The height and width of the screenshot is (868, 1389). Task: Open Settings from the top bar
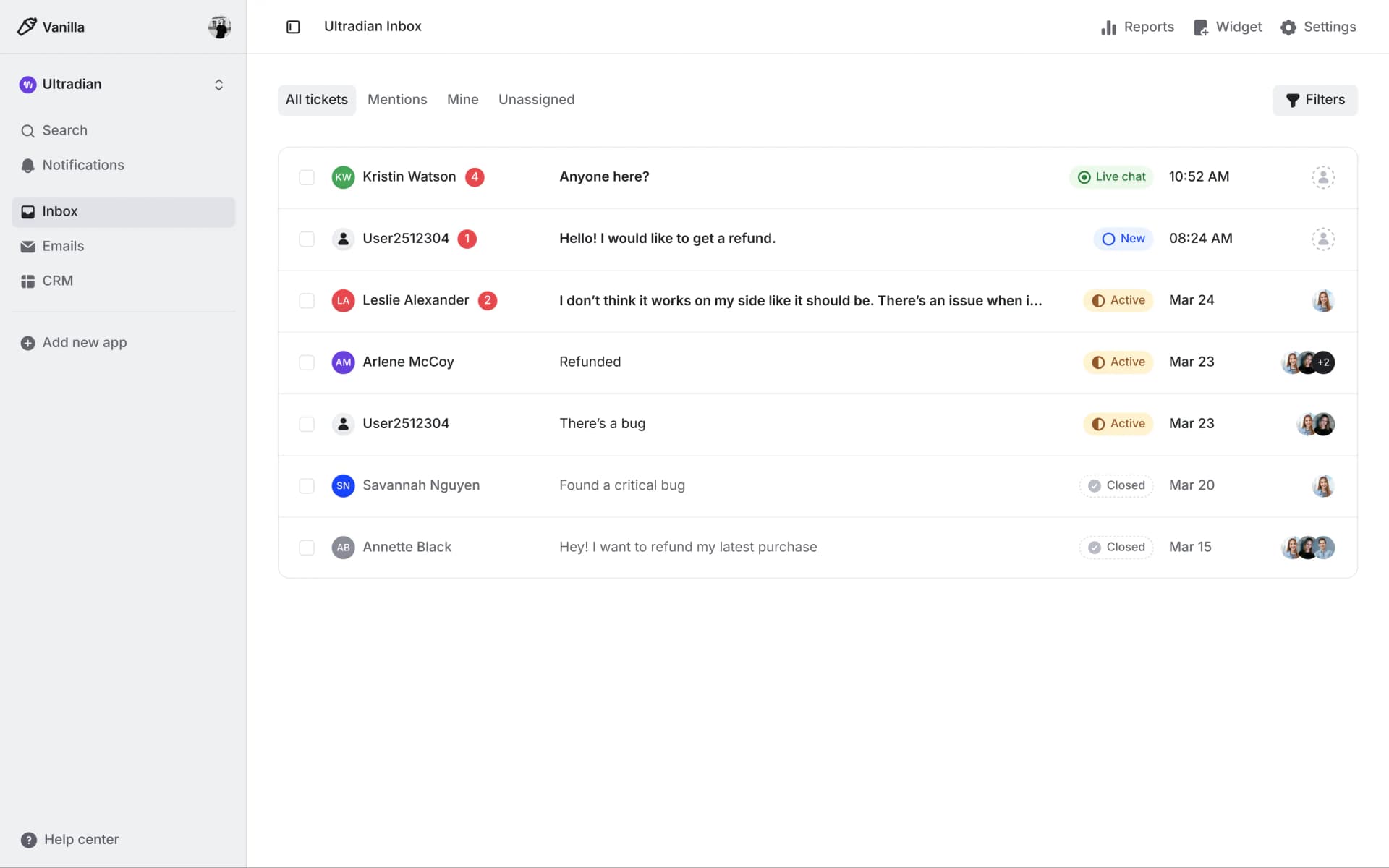1319,27
